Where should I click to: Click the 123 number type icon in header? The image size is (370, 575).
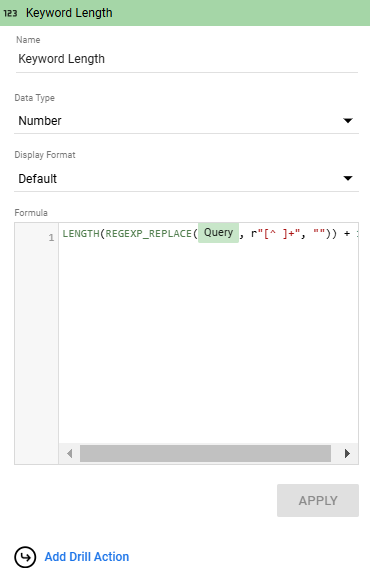click(10, 13)
